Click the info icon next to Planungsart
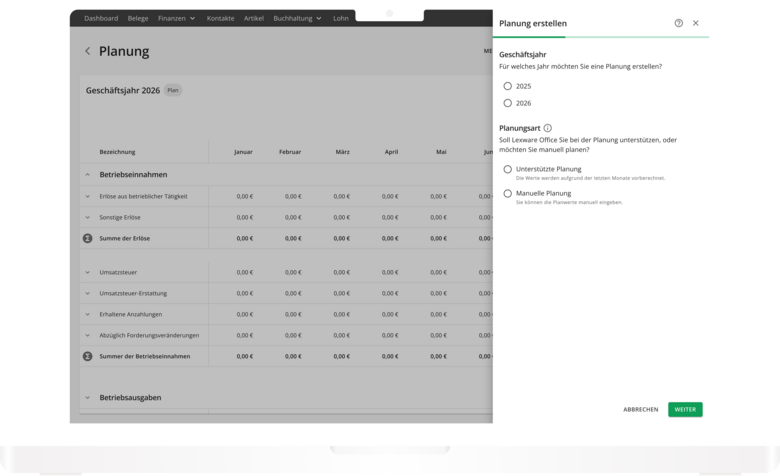 coord(547,128)
